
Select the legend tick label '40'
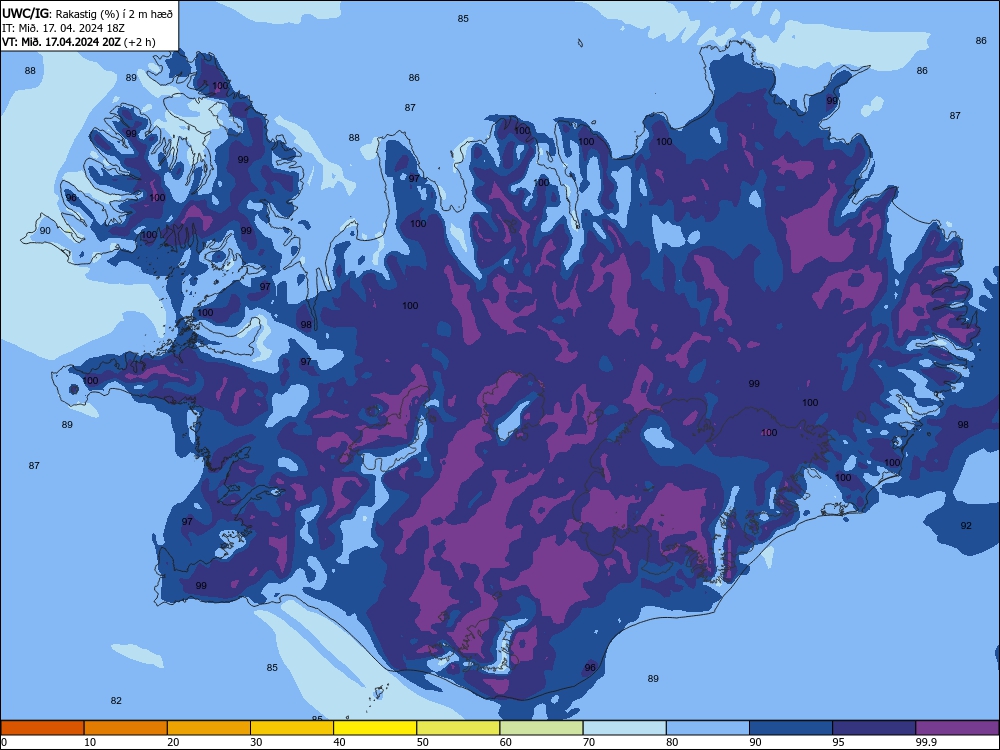coord(339,742)
